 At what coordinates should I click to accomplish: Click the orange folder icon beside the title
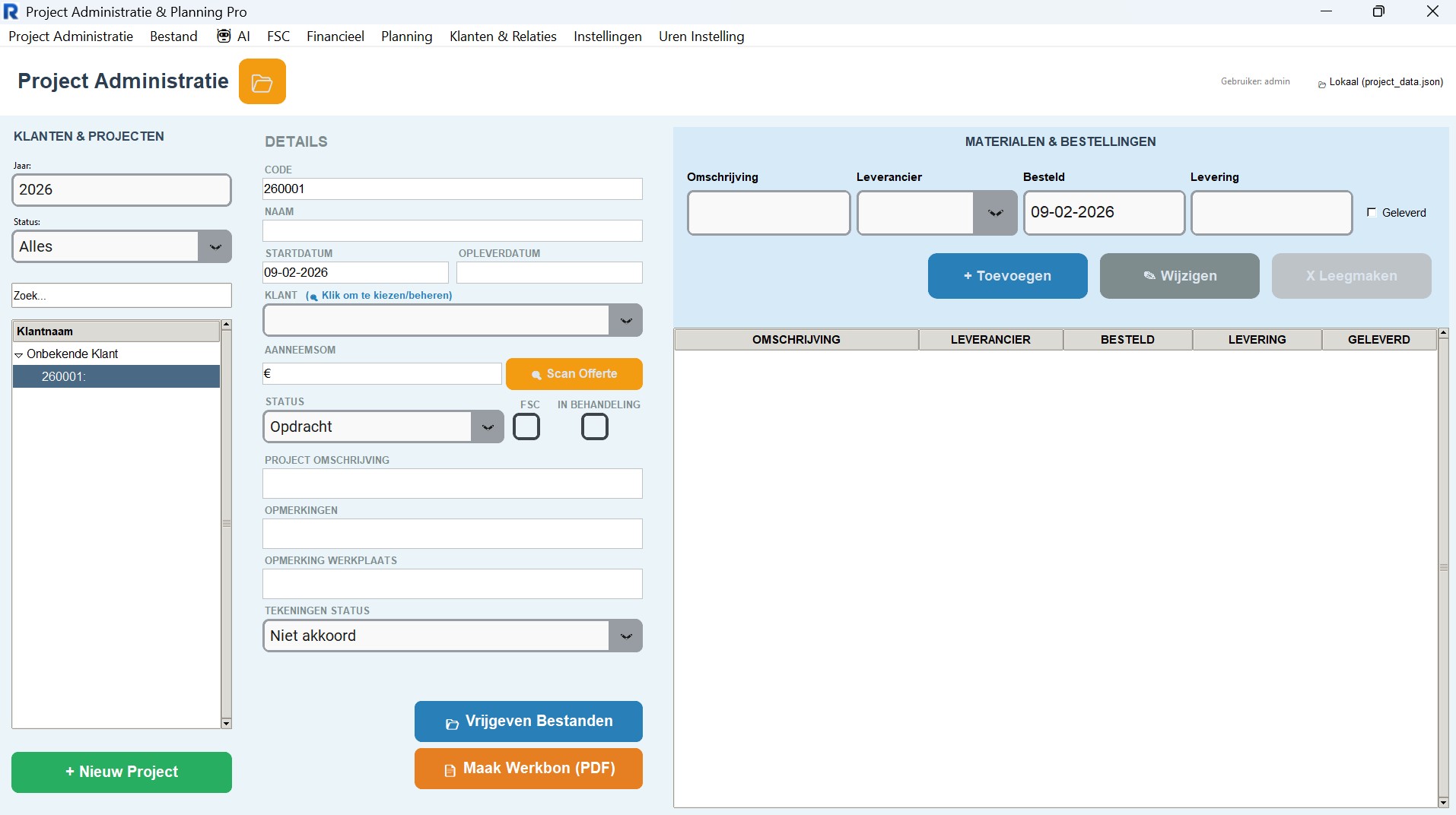coord(262,81)
